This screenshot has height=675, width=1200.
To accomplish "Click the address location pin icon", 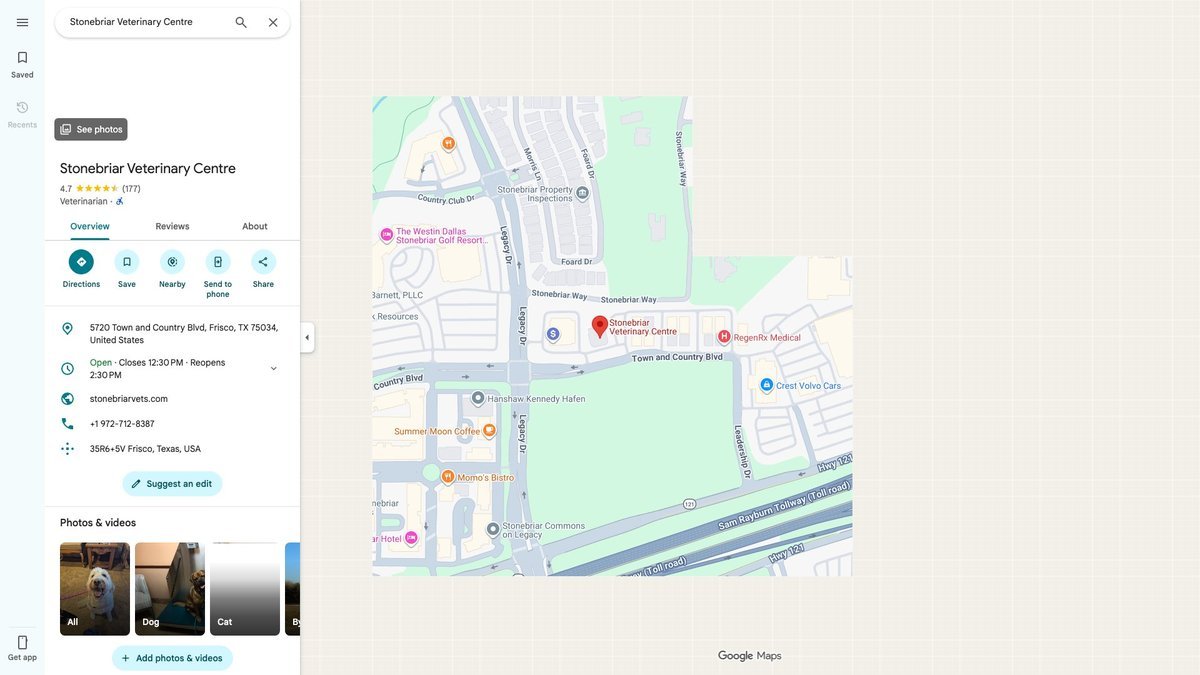I will 67,329.
